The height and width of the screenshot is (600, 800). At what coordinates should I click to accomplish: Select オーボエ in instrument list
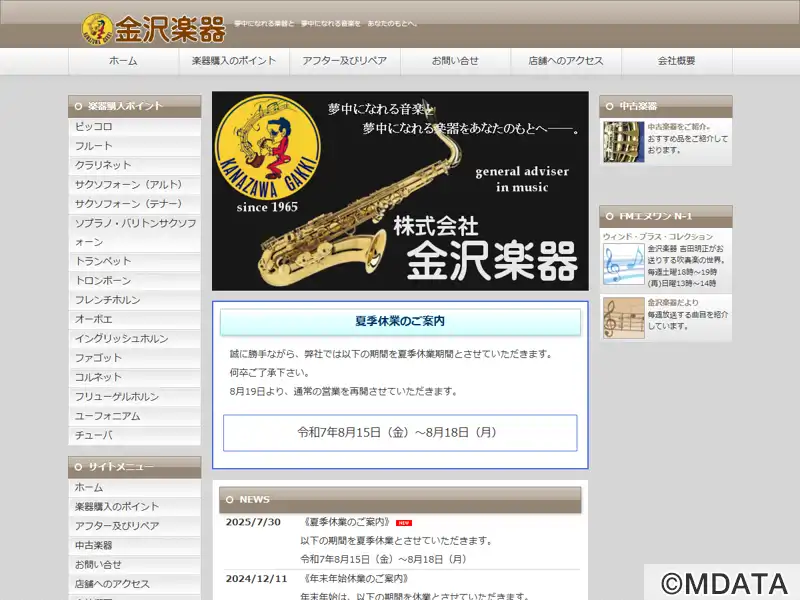point(135,319)
